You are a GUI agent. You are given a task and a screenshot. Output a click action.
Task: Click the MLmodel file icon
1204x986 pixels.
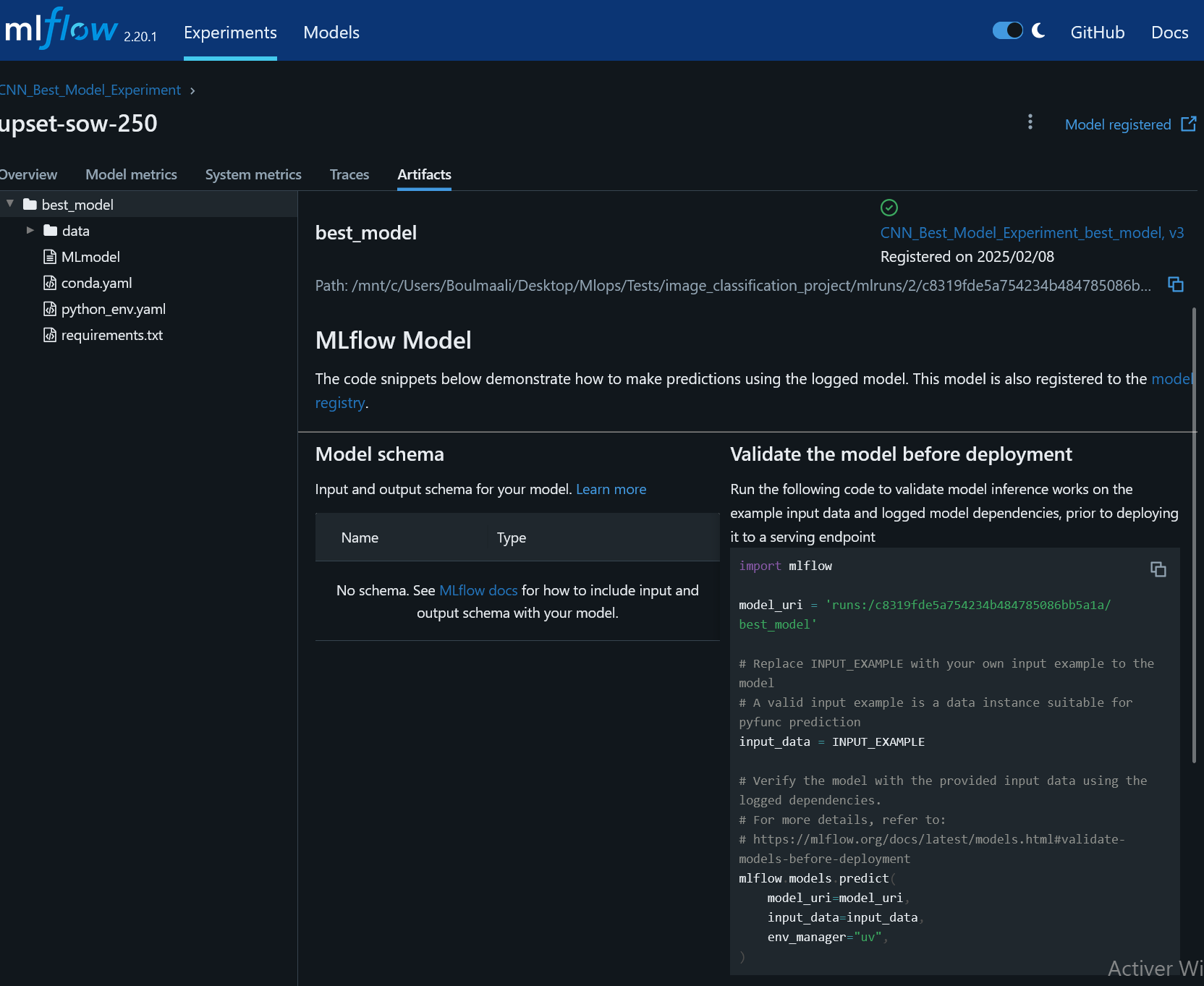[x=50, y=257]
